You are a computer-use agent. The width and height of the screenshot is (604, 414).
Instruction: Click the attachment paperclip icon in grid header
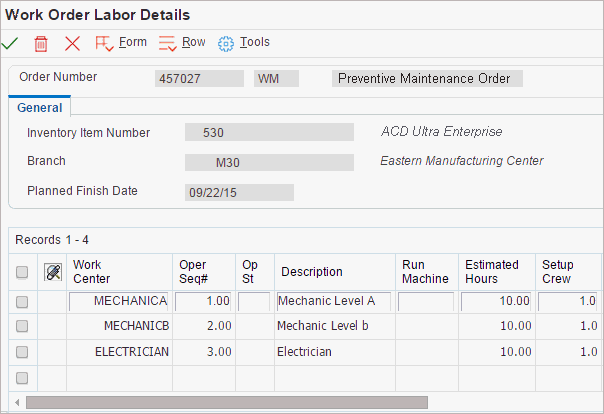54,272
